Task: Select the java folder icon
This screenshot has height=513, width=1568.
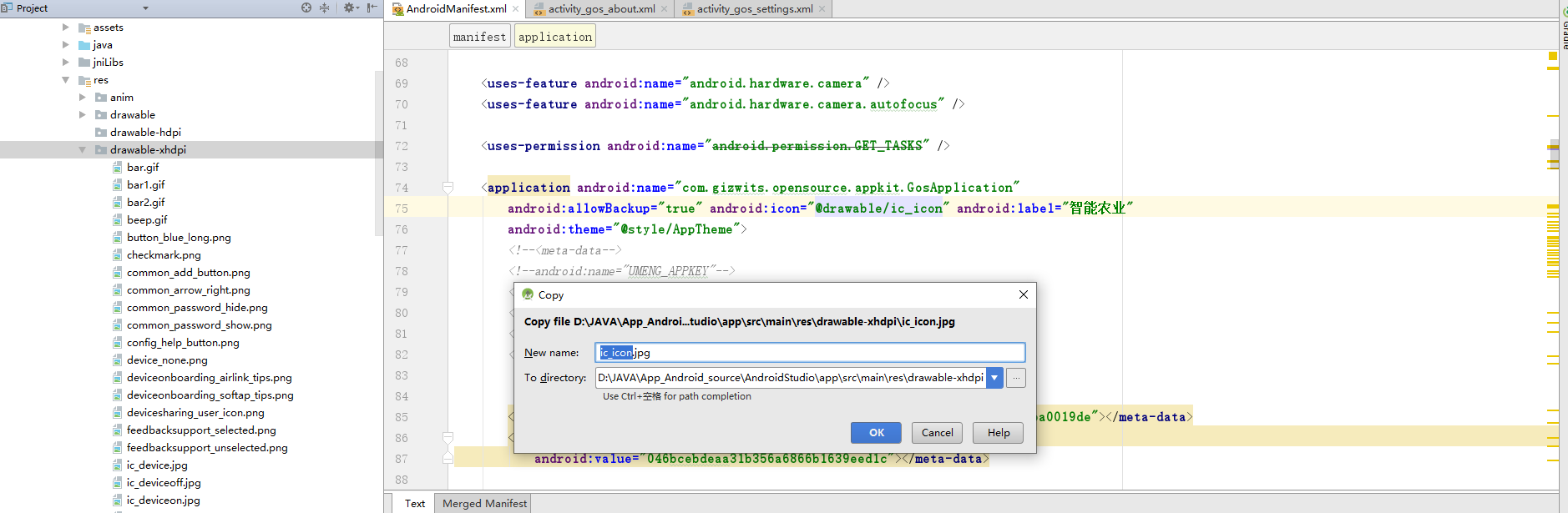Action: coord(84,45)
